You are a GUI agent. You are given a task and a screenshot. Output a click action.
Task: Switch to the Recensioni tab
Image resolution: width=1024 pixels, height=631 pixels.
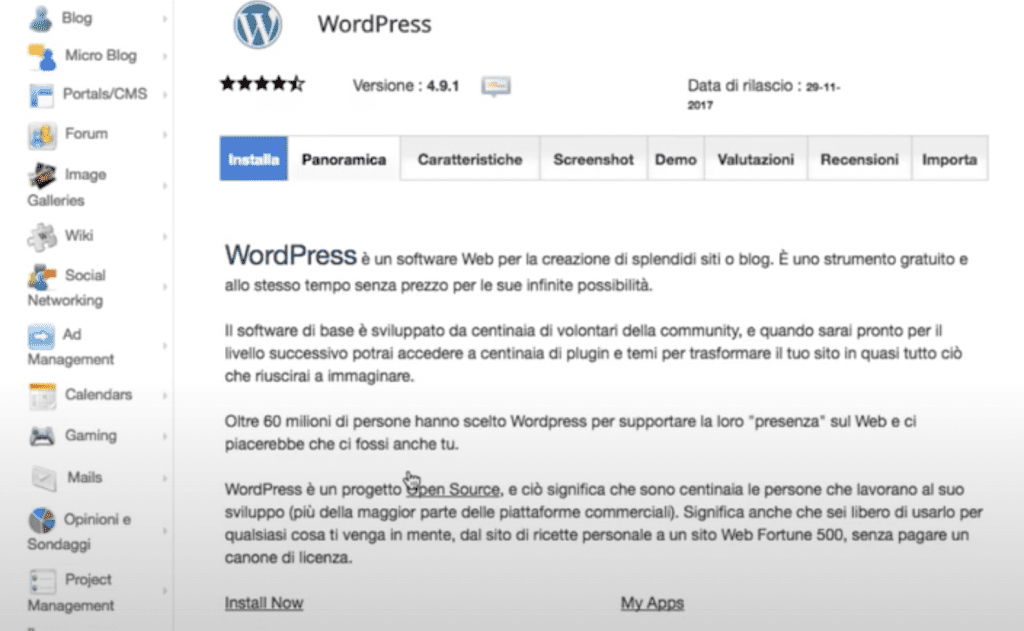pyautogui.click(x=859, y=159)
